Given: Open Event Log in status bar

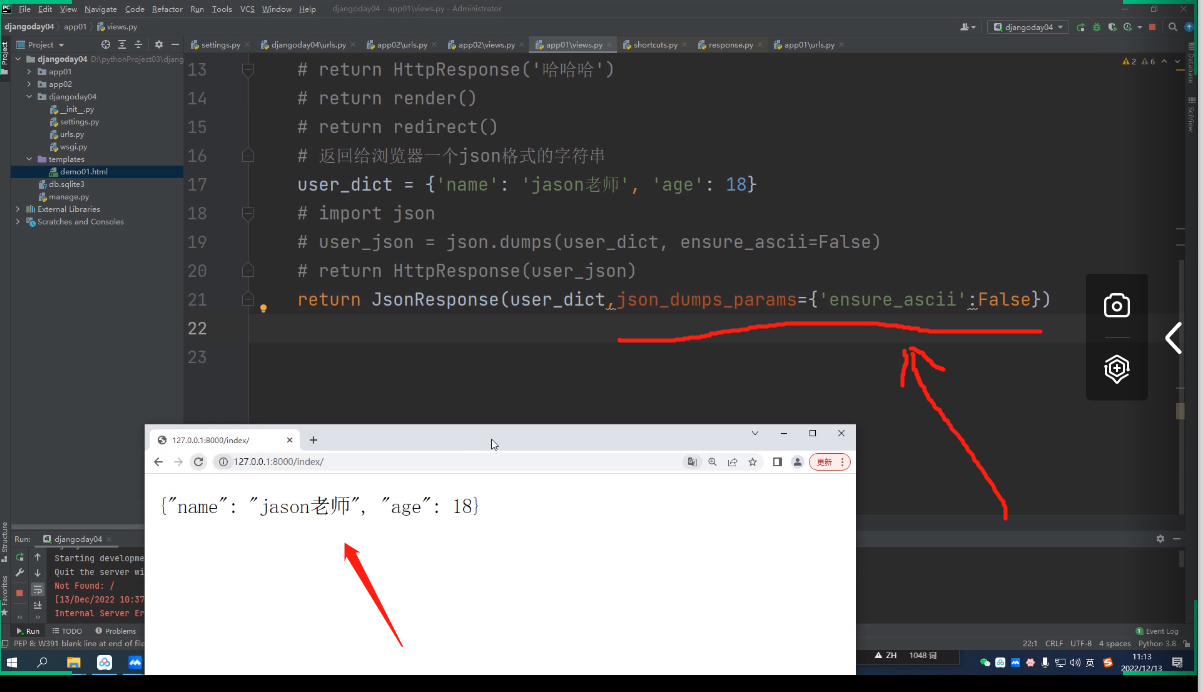Looking at the screenshot, I should coord(1157,631).
